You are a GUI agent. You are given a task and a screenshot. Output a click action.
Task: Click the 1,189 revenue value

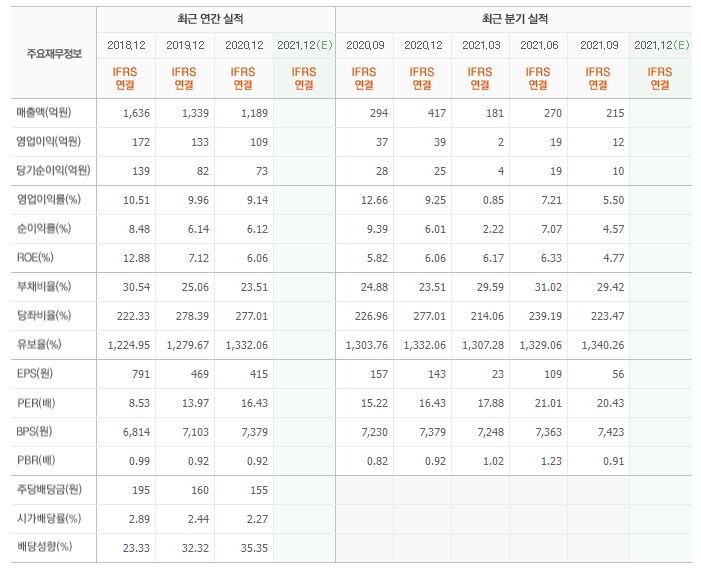254,113
